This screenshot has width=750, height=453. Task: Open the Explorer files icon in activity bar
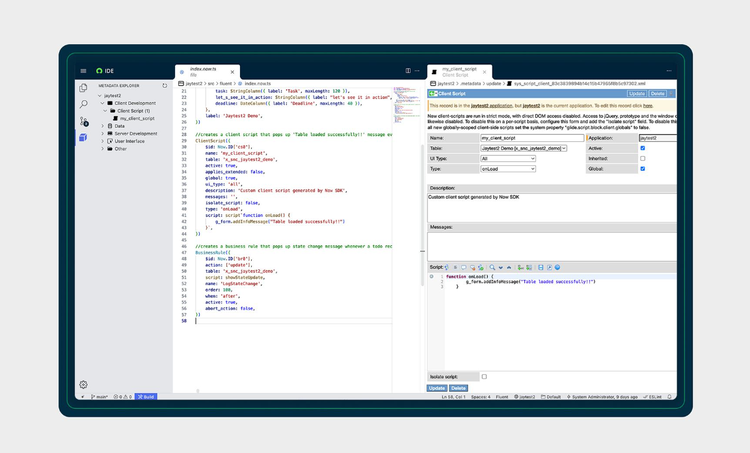click(84, 88)
